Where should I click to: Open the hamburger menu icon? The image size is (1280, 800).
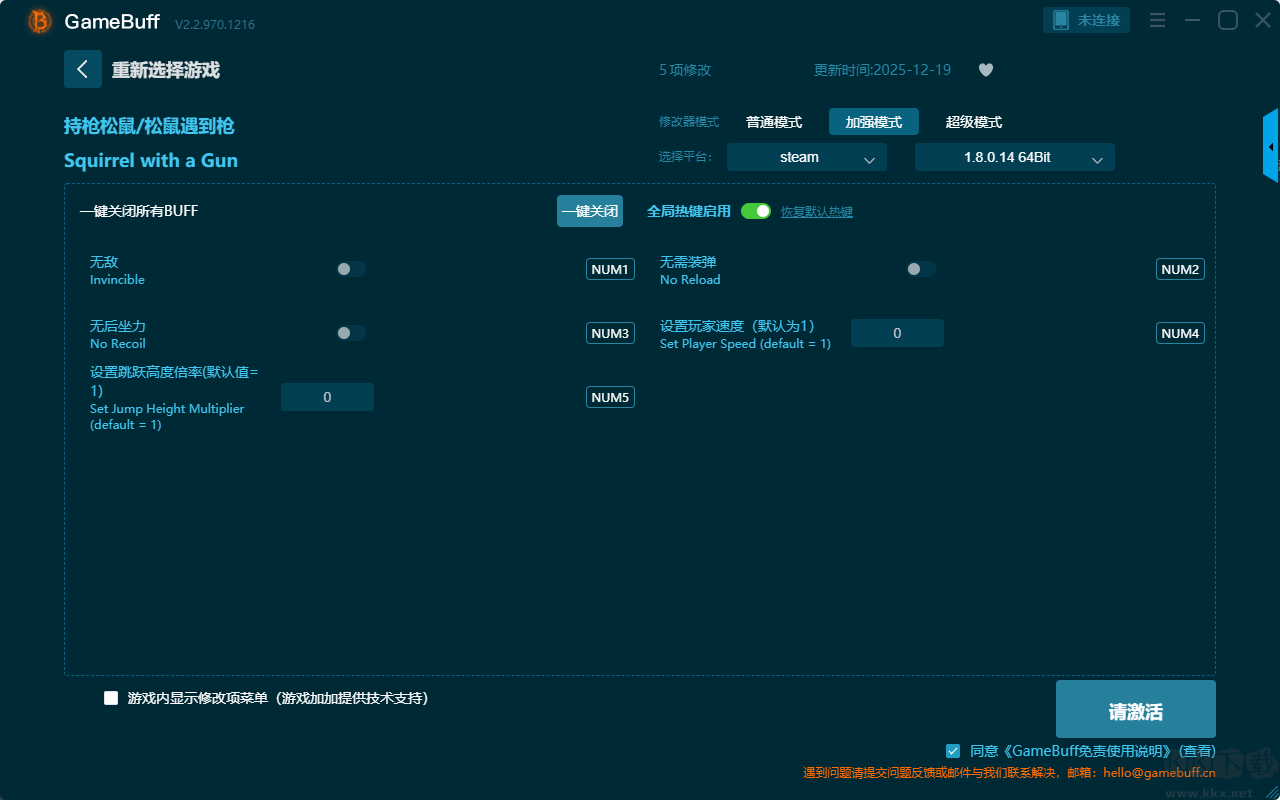(1157, 20)
